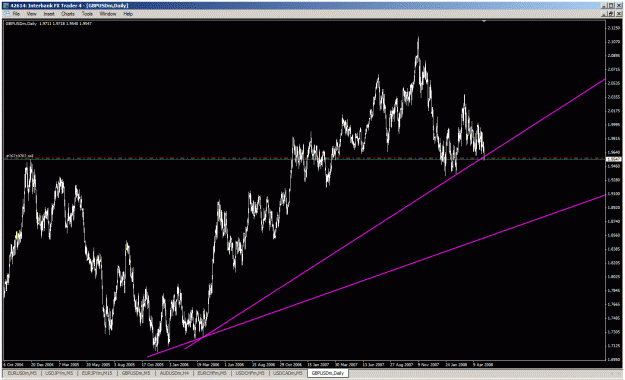Close the inner GBPUSDm,Daily chart window
The image size is (625, 380).
pyautogui.click(x=618, y=14)
